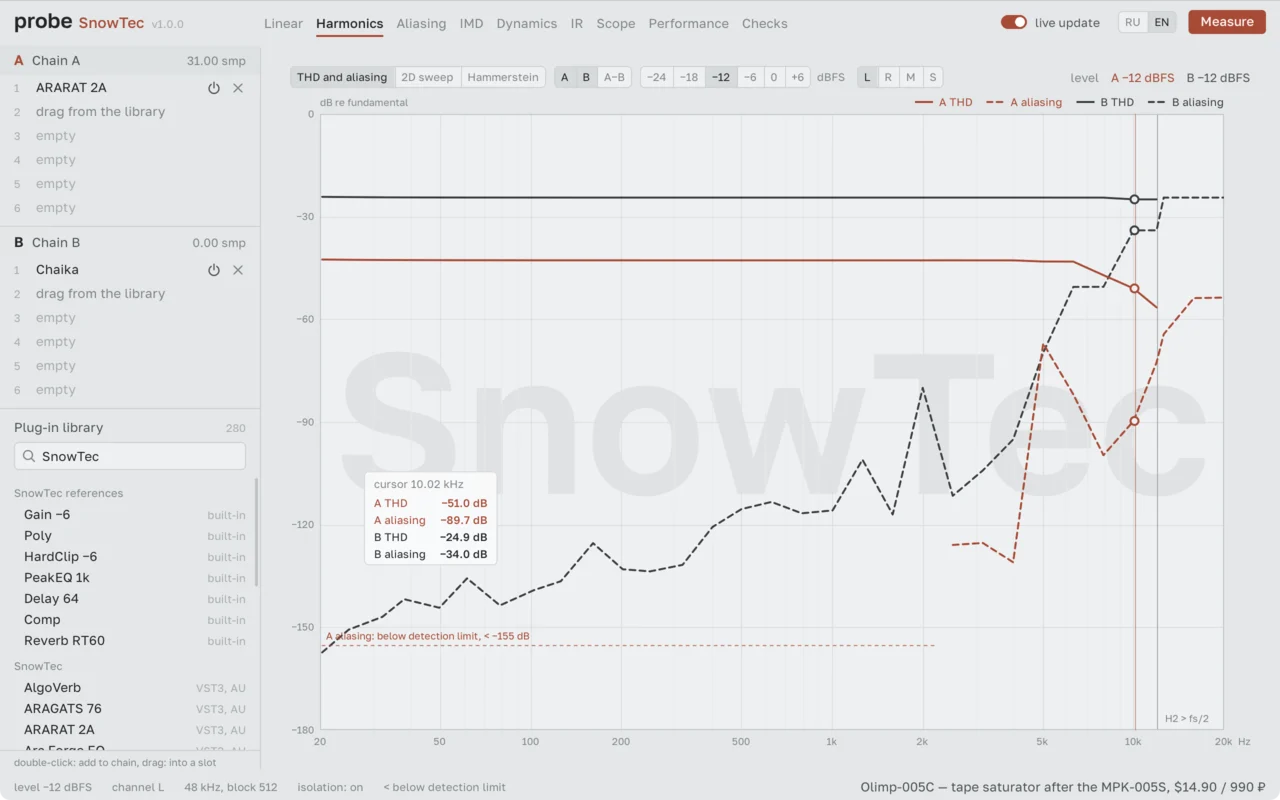Click the Measure button
This screenshot has height=800, width=1280.
[1227, 22]
